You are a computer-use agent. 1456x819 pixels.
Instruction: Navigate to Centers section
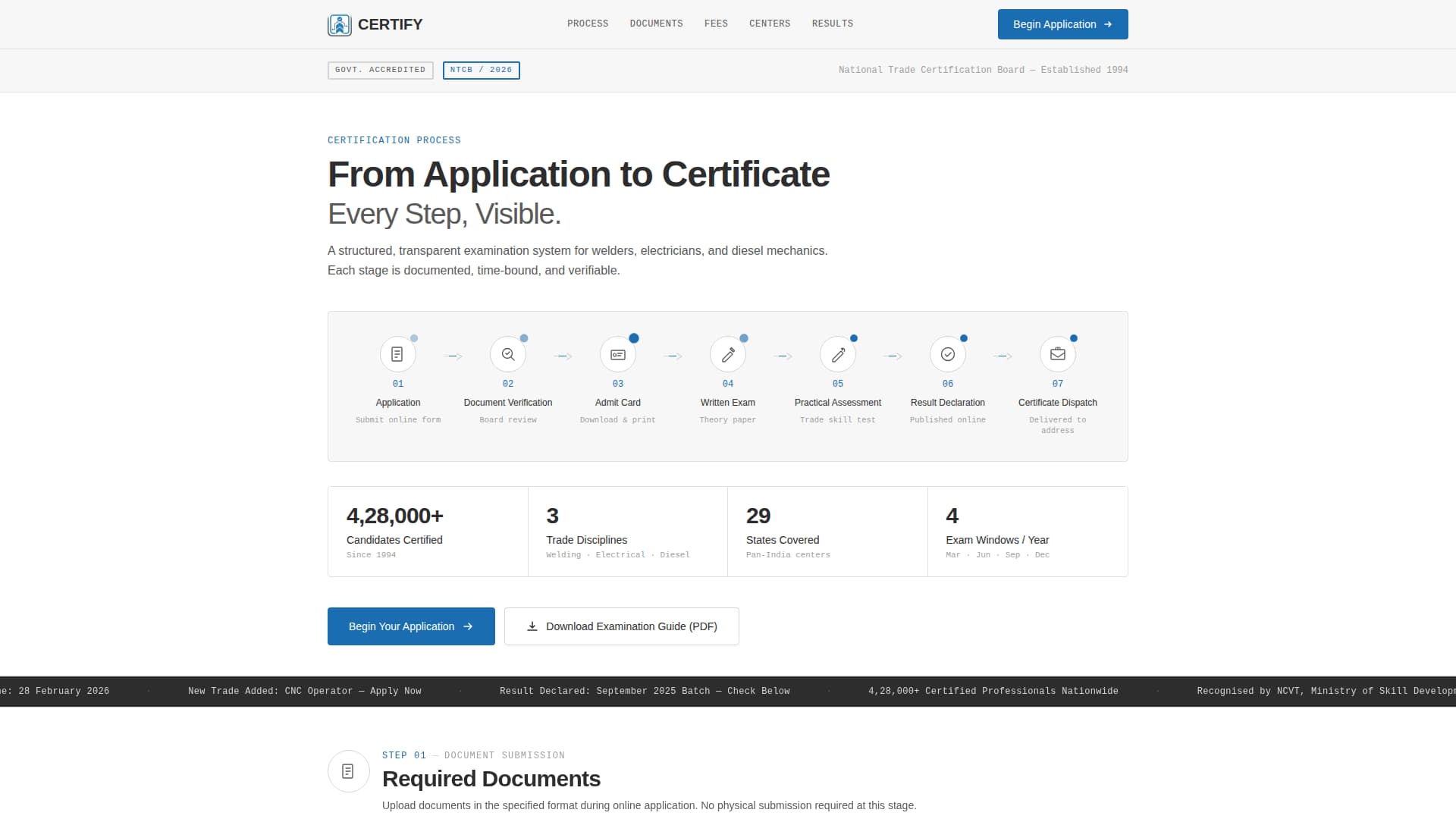pyautogui.click(x=770, y=24)
